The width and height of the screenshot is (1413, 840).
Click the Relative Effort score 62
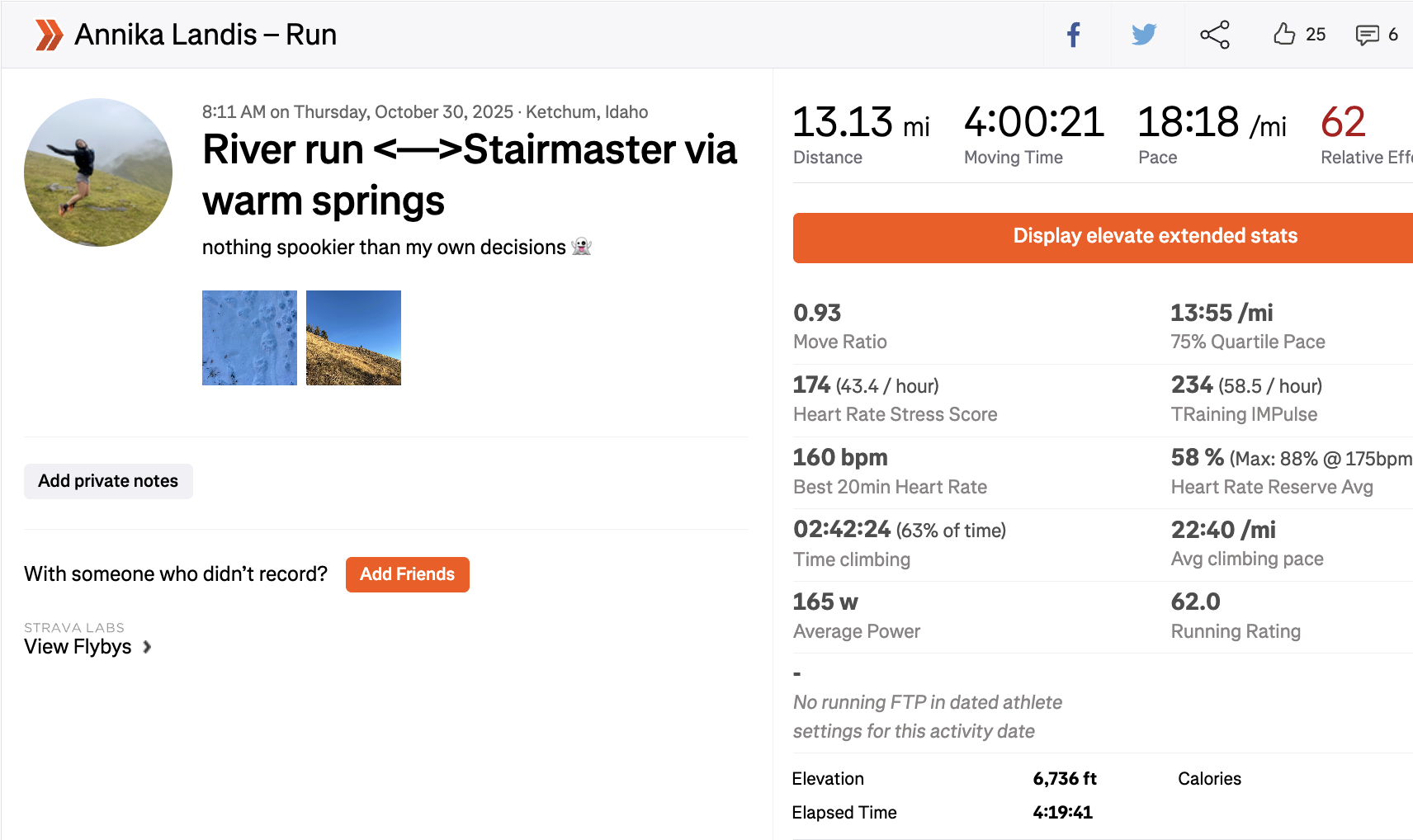click(x=1343, y=122)
